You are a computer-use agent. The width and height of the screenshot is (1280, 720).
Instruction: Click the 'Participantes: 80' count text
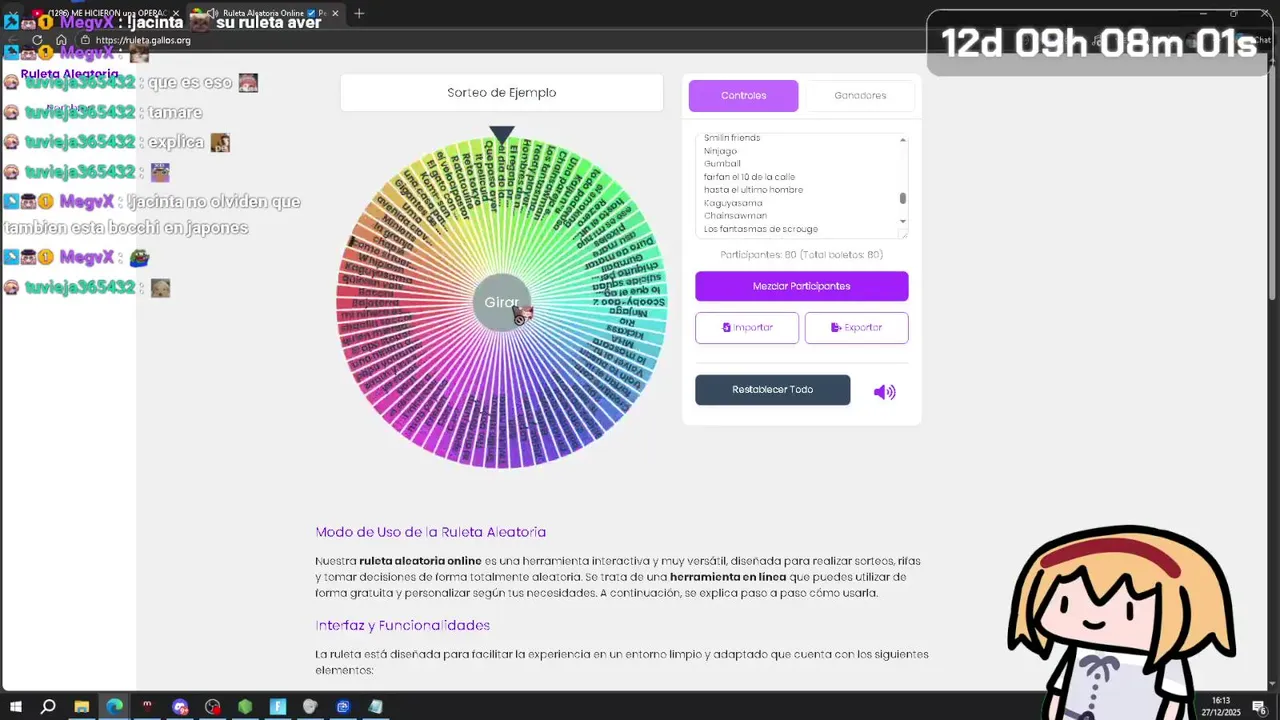pos(801,255)
